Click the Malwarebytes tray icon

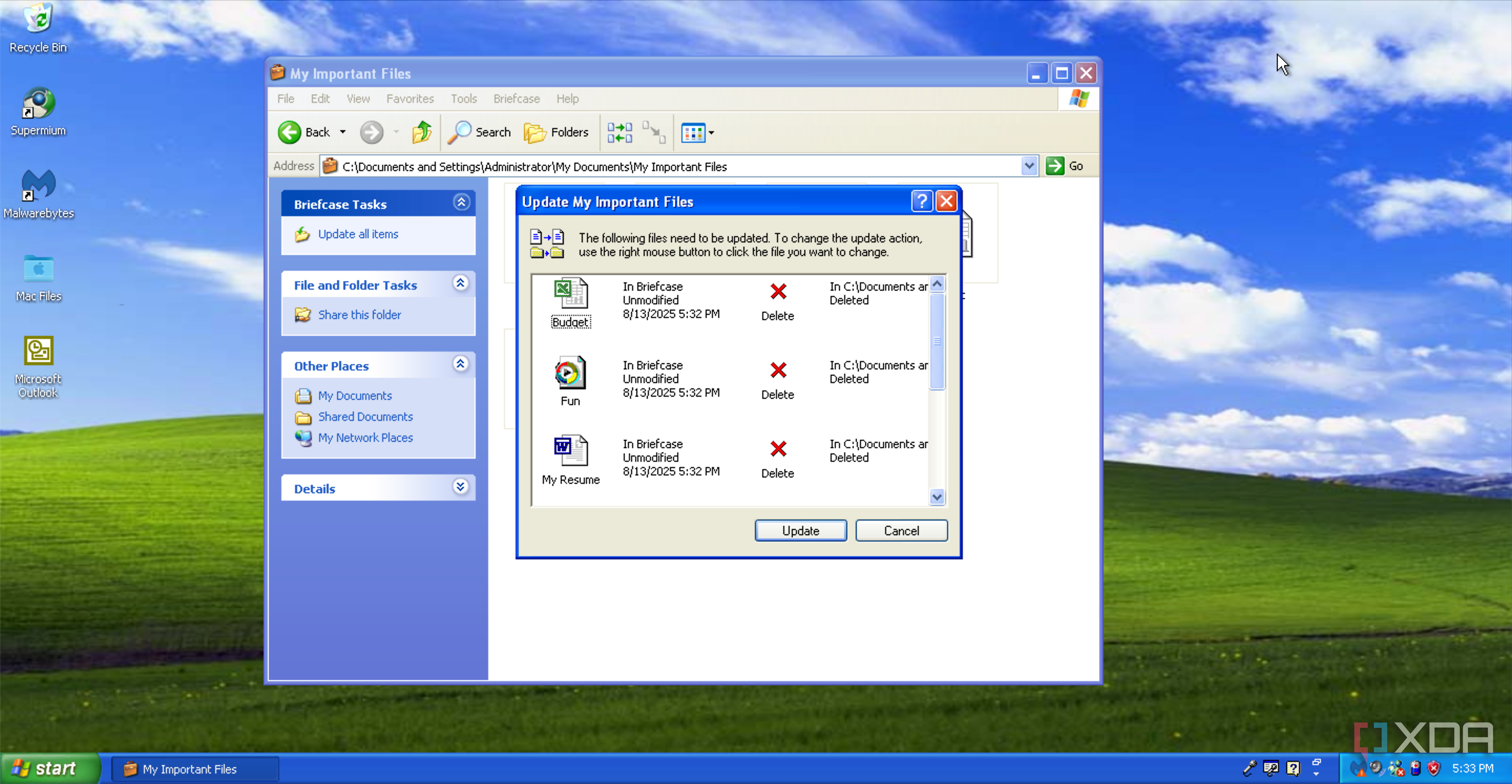(1358, 768)
